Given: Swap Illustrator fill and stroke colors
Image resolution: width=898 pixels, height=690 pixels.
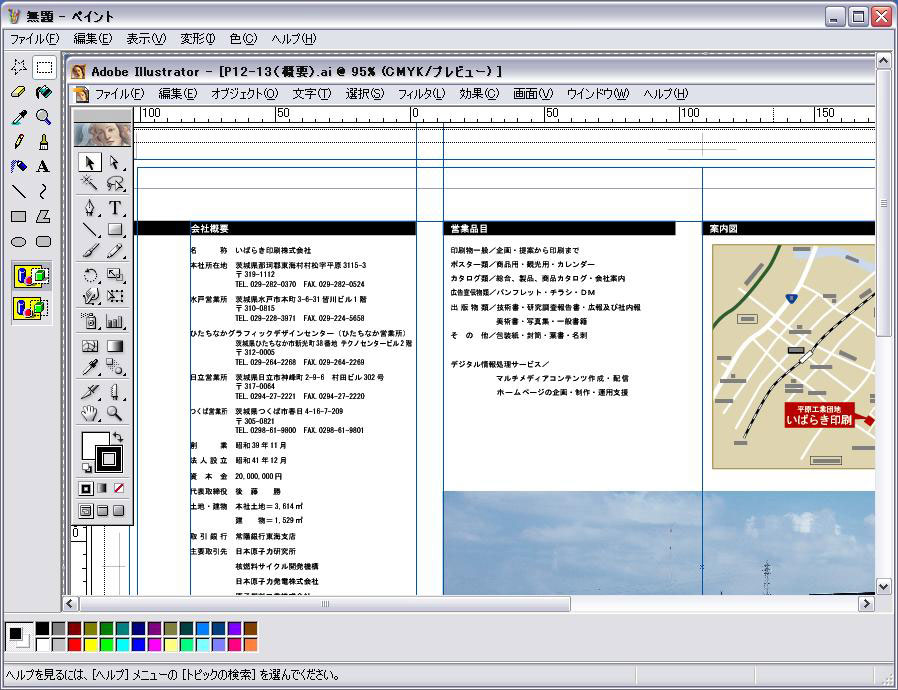Looking at the screenshot, I should 118,437.
